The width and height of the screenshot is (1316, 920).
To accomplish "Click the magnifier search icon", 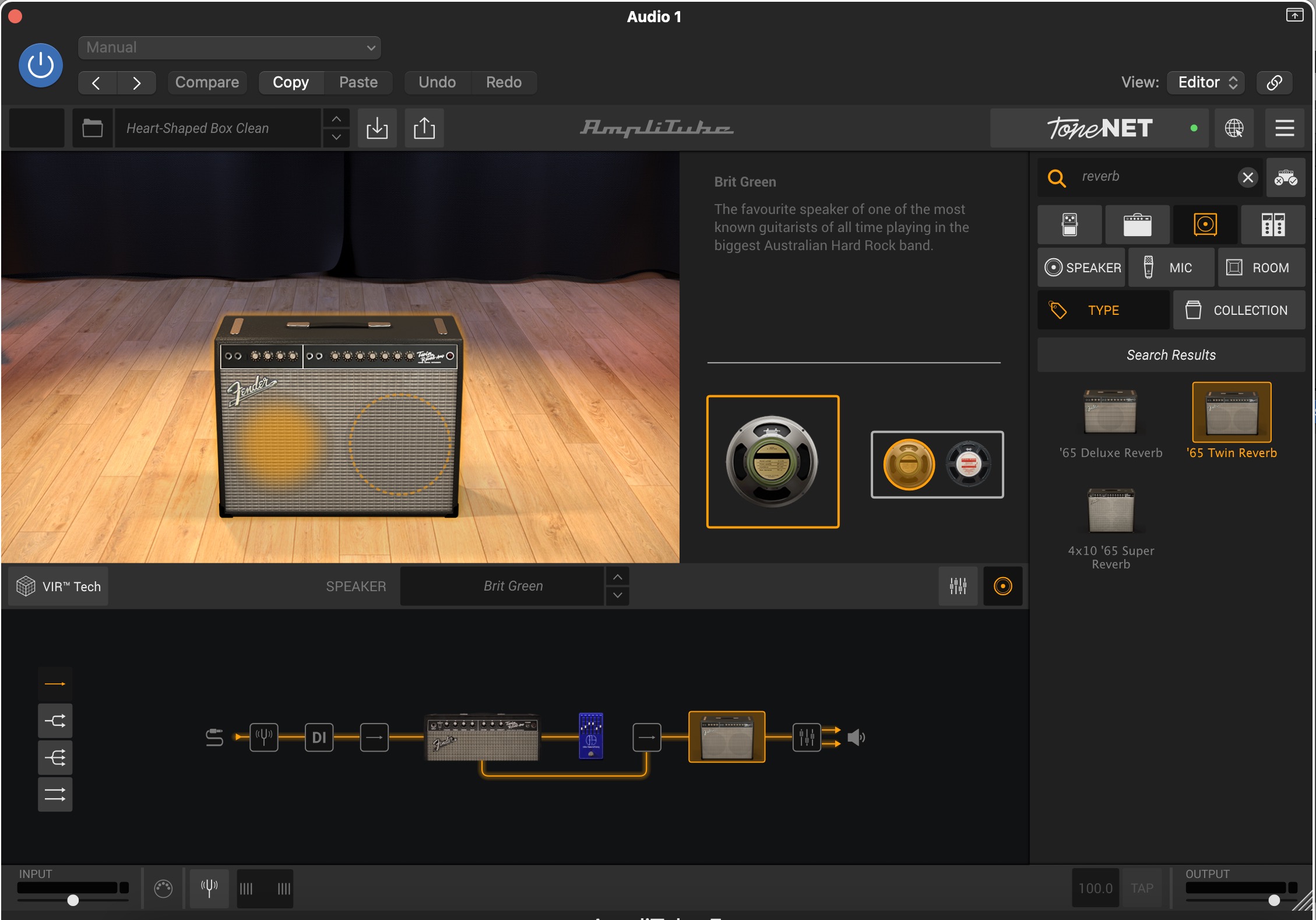I will 1057,177.
